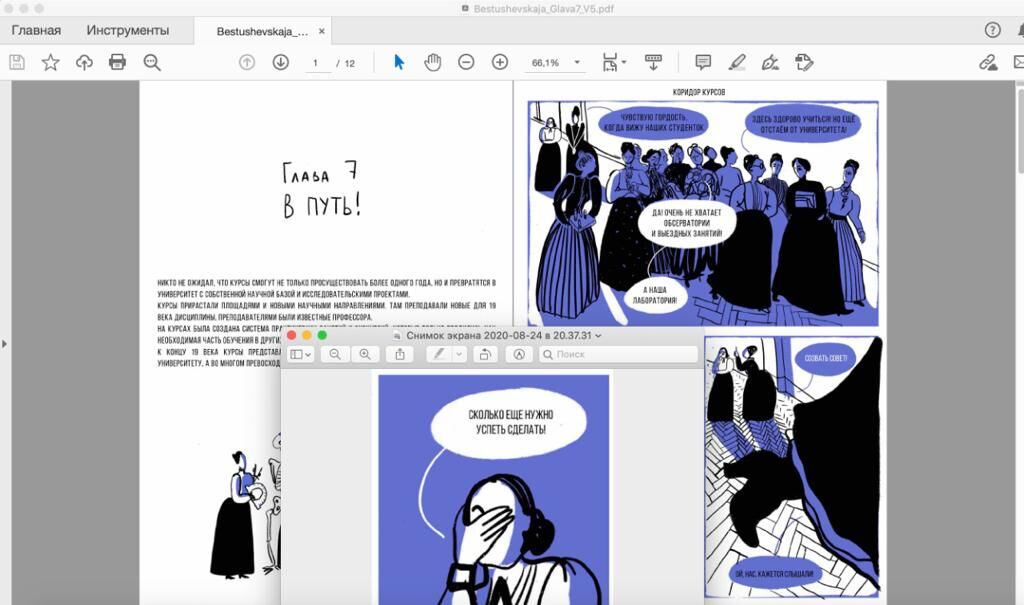1024x605 pixels.
Task: Zoom in within the Preview window toolbar
Action: point(365,354)
